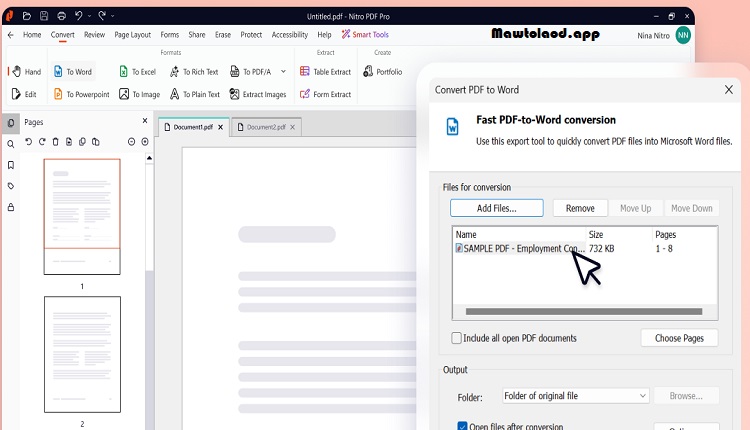The image size is (750, 430).
Task: Switch to the Document2.pdf tab
Action: [266, 127]
